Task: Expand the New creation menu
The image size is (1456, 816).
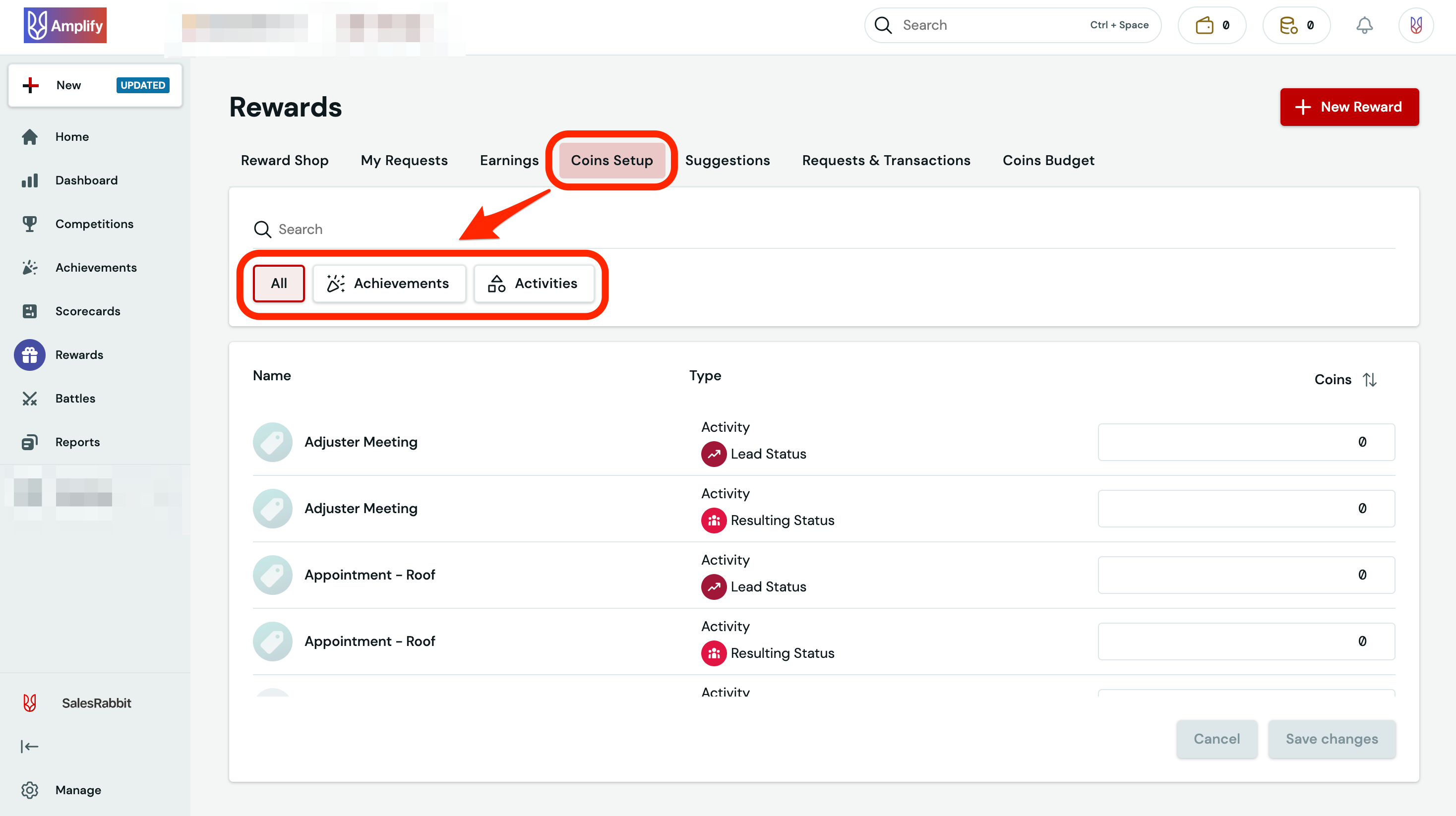Action: 68,85
